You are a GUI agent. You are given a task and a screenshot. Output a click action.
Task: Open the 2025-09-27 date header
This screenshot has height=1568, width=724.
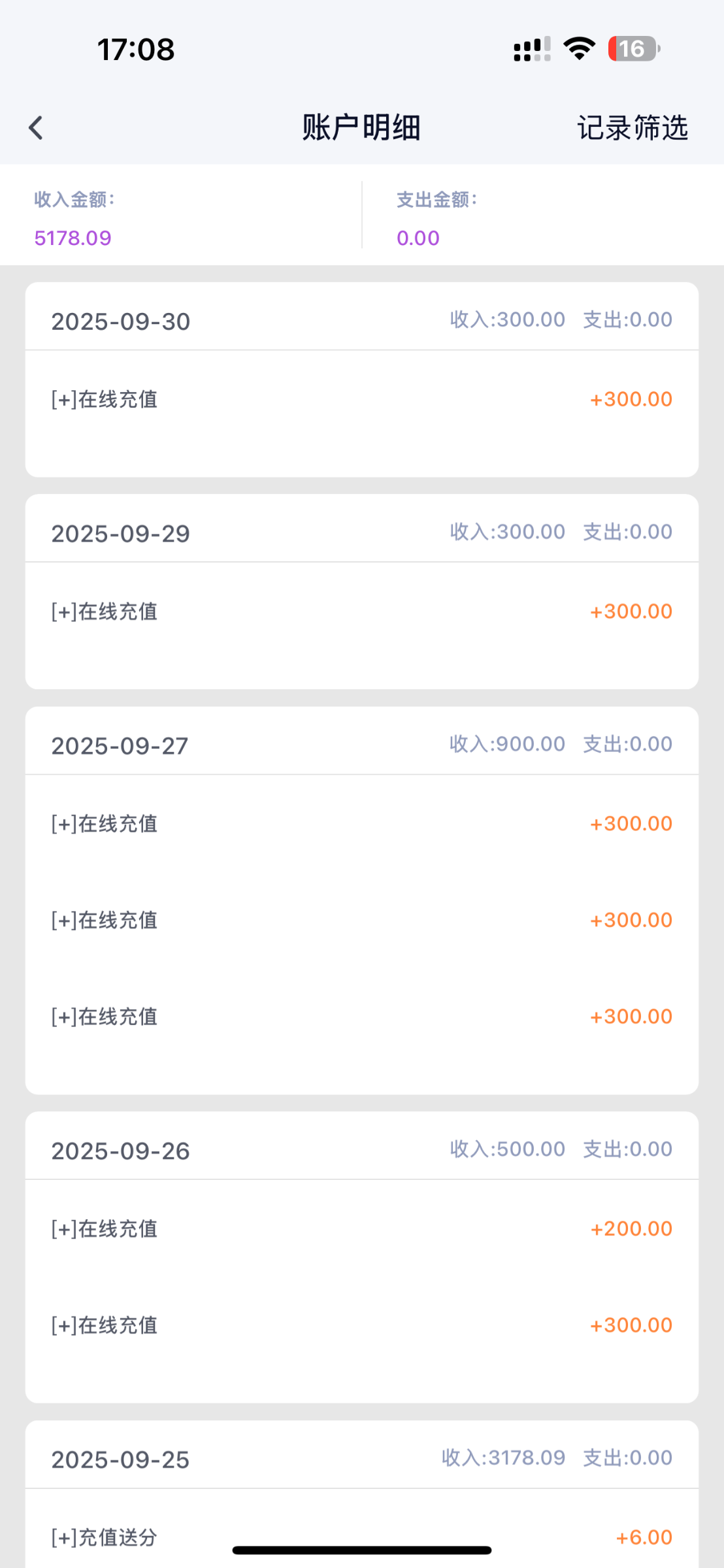120,746
